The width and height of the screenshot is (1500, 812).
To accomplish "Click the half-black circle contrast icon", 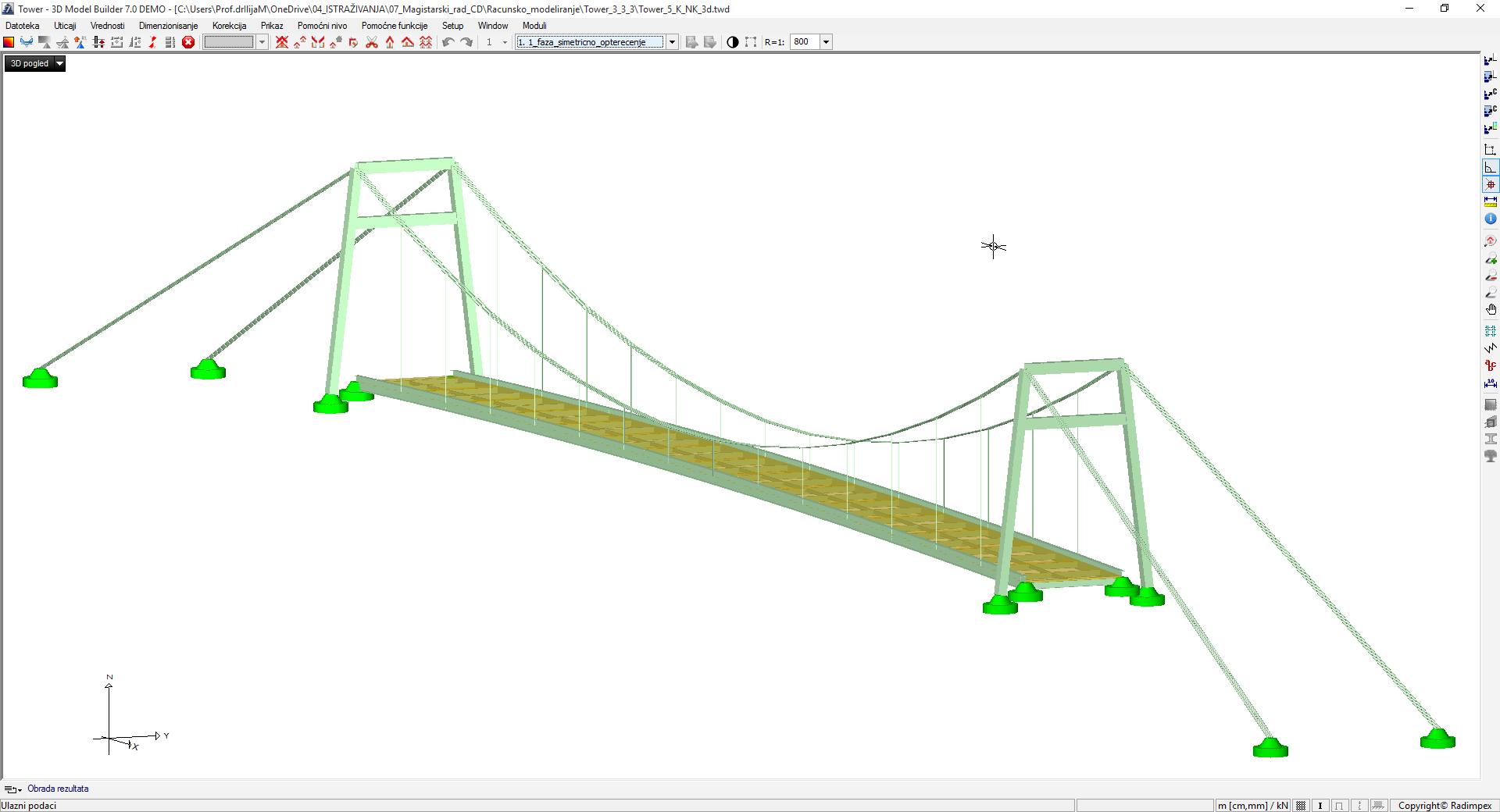I will click(x=732, y=42).
